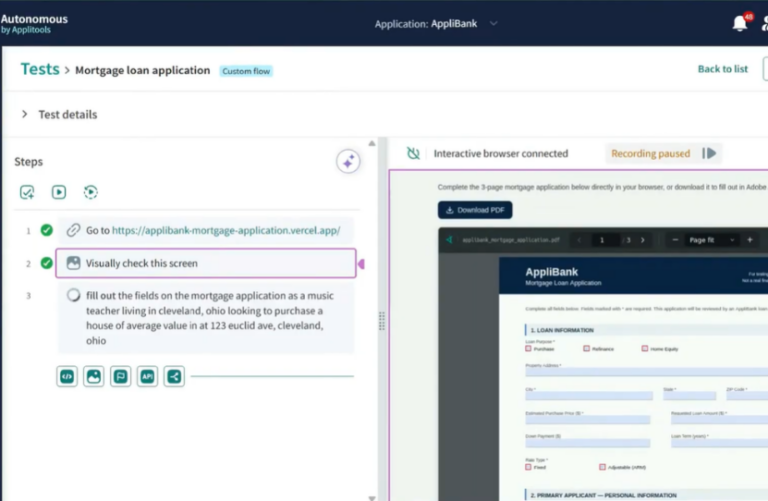Viewport: 768px width, 501px height.
Task: Click the Steps panel scroll up arrow
Action: [x=372, y=143]
